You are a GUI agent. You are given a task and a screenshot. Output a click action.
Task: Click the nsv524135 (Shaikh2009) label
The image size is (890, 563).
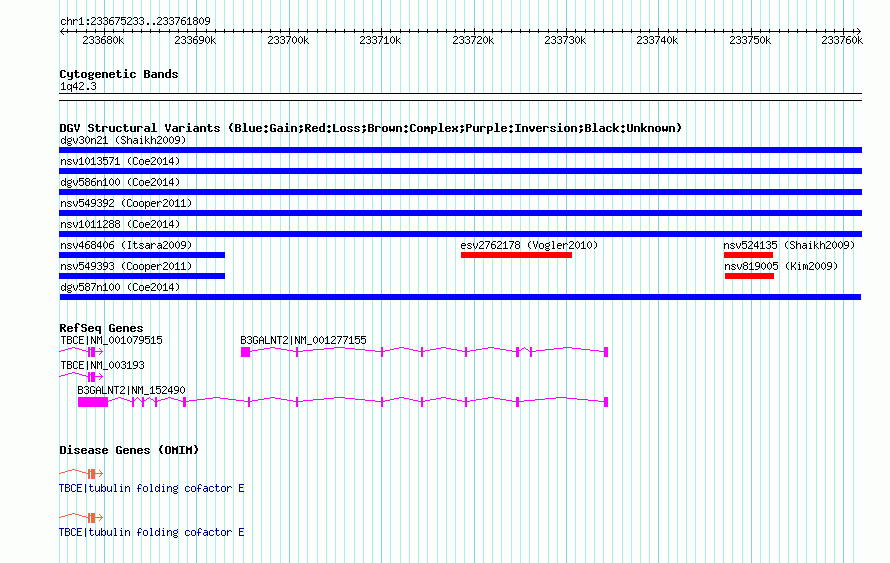(789, 245)
